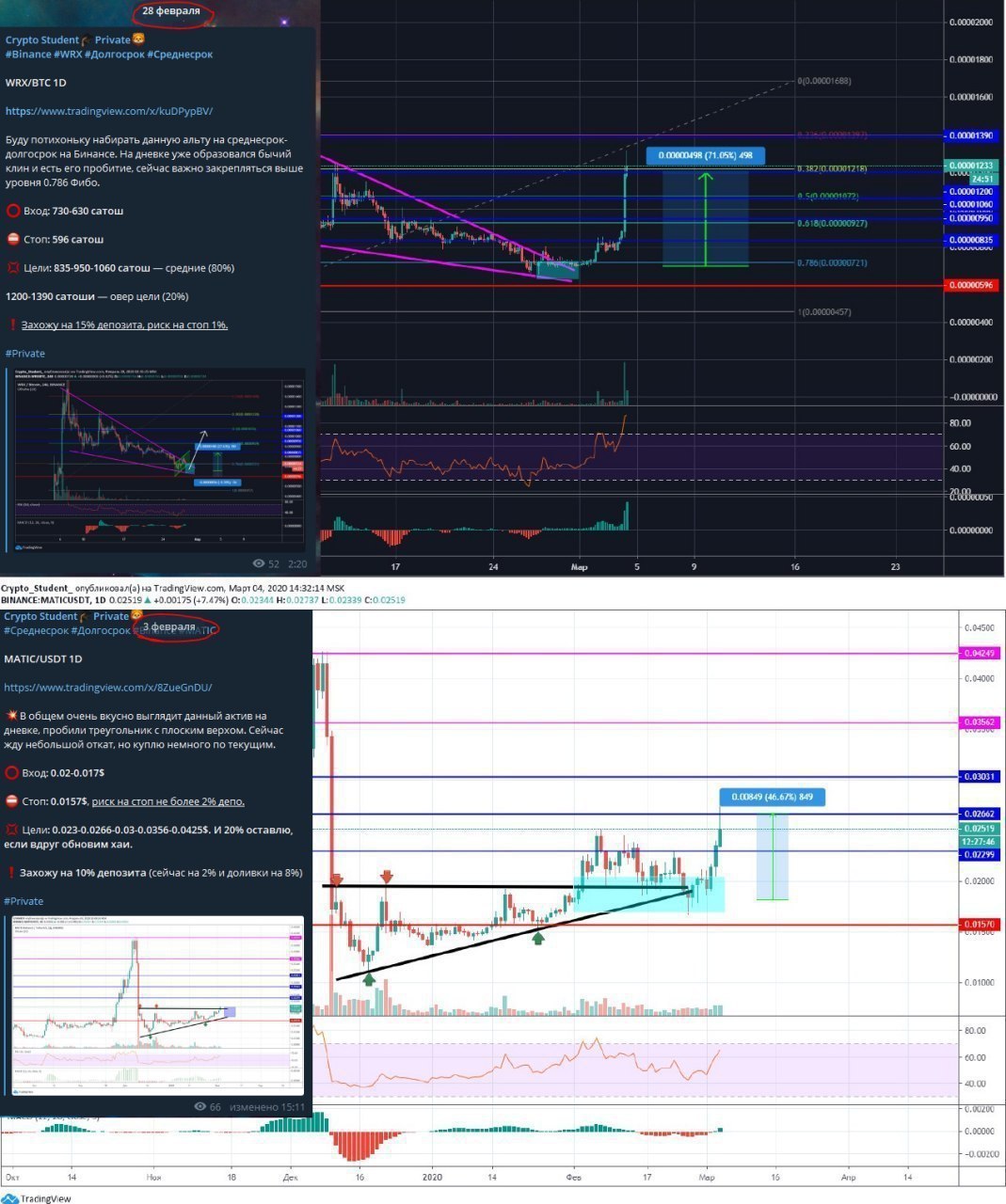This screenshot has width=1006, height=1204.
Task: Click the 0.00001233 current price label
Action: [x=970, y=166]
